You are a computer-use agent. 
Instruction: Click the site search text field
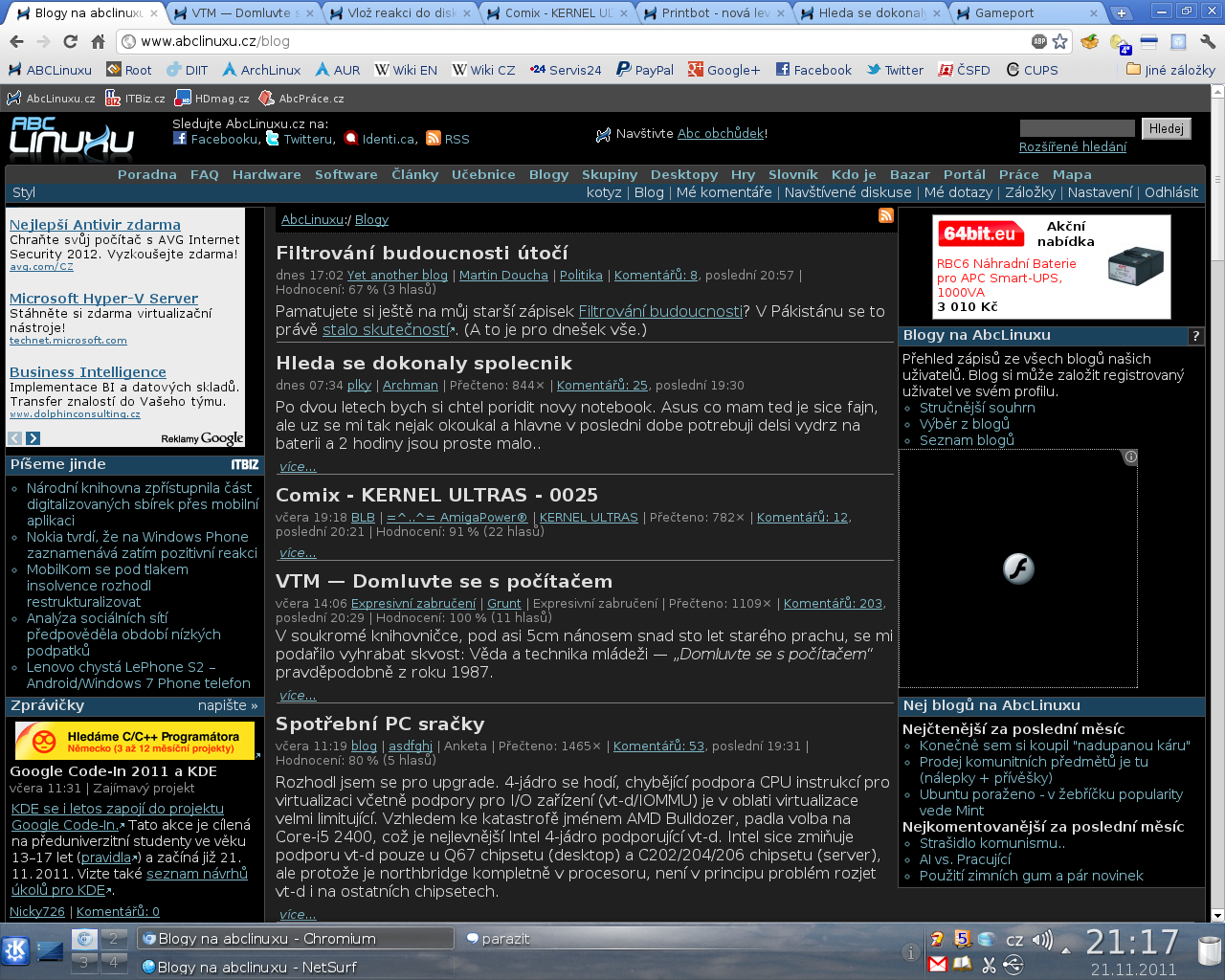[x=1077, y=128]
